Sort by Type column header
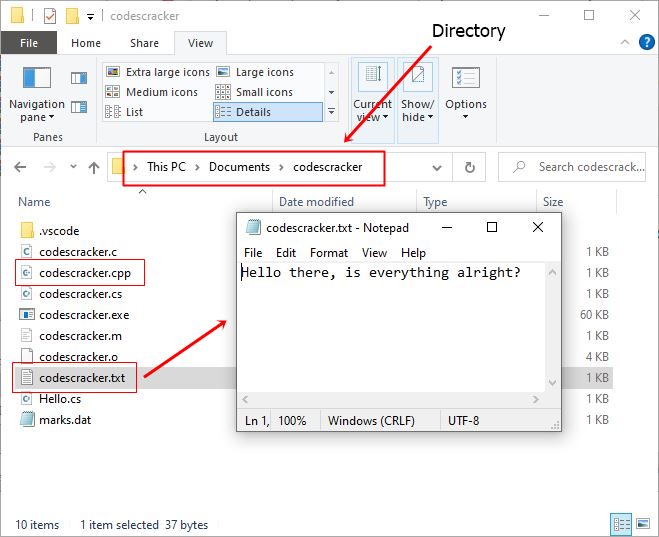The width and height of the screenshot is (659, 537). click(435, 202)
